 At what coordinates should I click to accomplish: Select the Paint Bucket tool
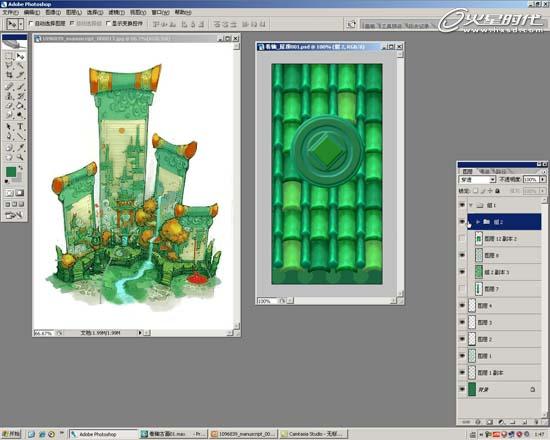[x=20, y=105]
